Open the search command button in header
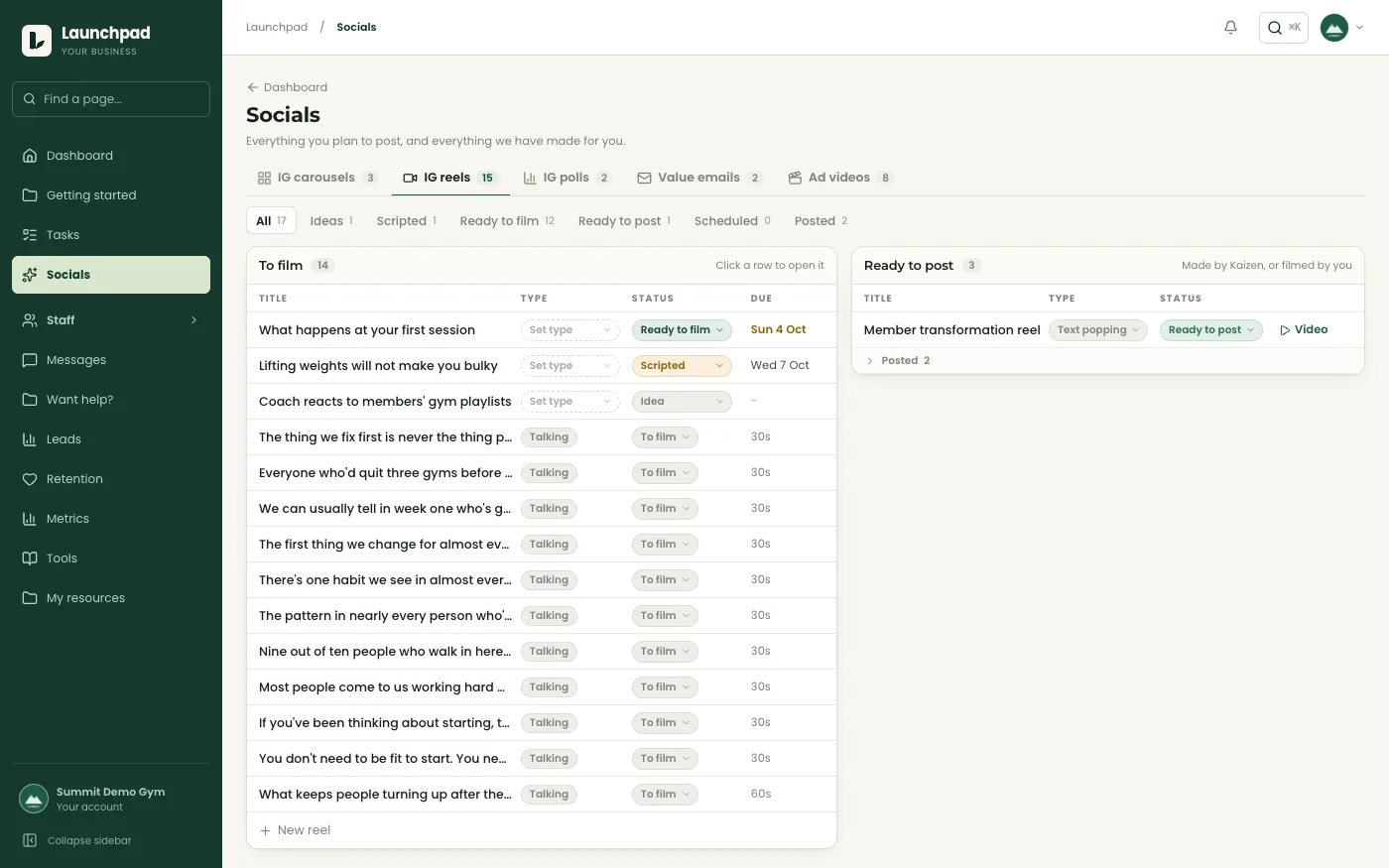Screen dimensions: 1389x868 [x=1284, y=28]
